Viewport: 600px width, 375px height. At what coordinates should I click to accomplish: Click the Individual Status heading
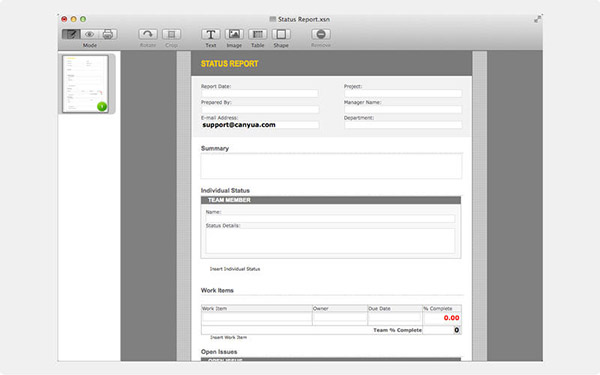click(225, 191)
